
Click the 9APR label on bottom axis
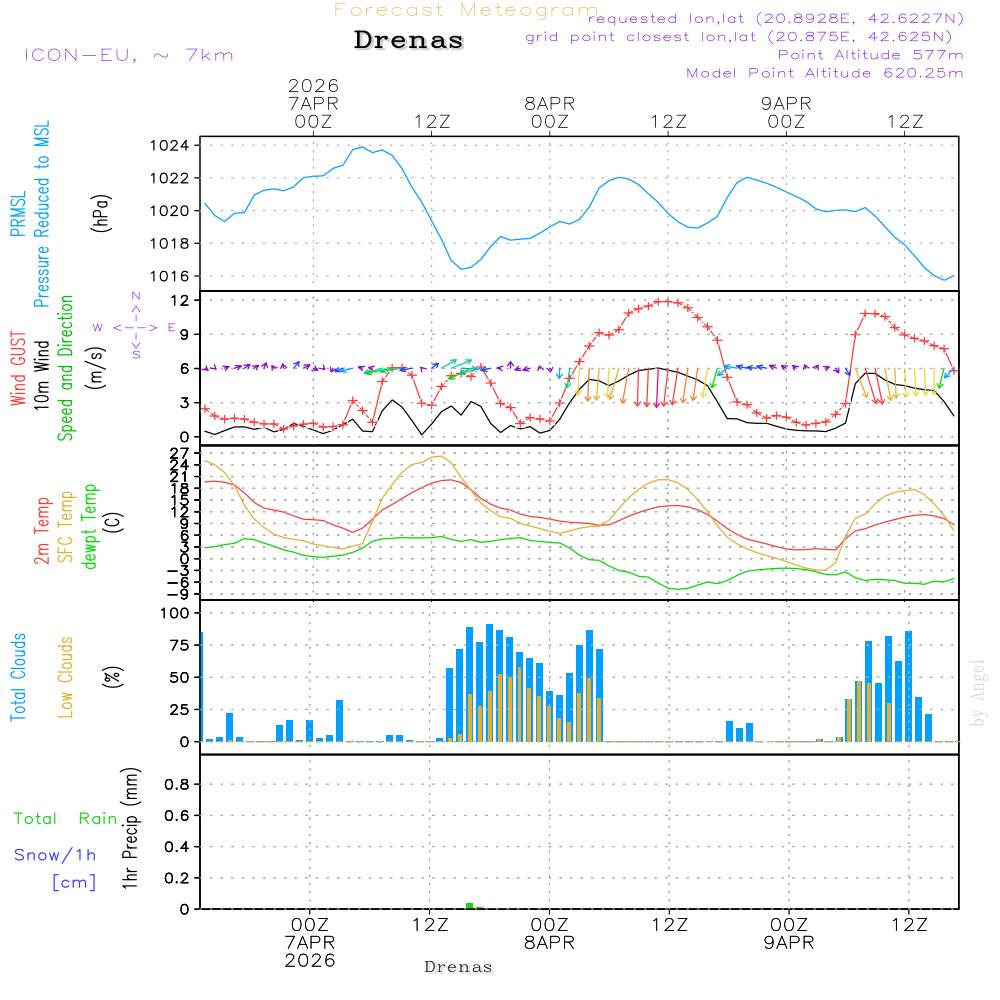pos(788,943)
